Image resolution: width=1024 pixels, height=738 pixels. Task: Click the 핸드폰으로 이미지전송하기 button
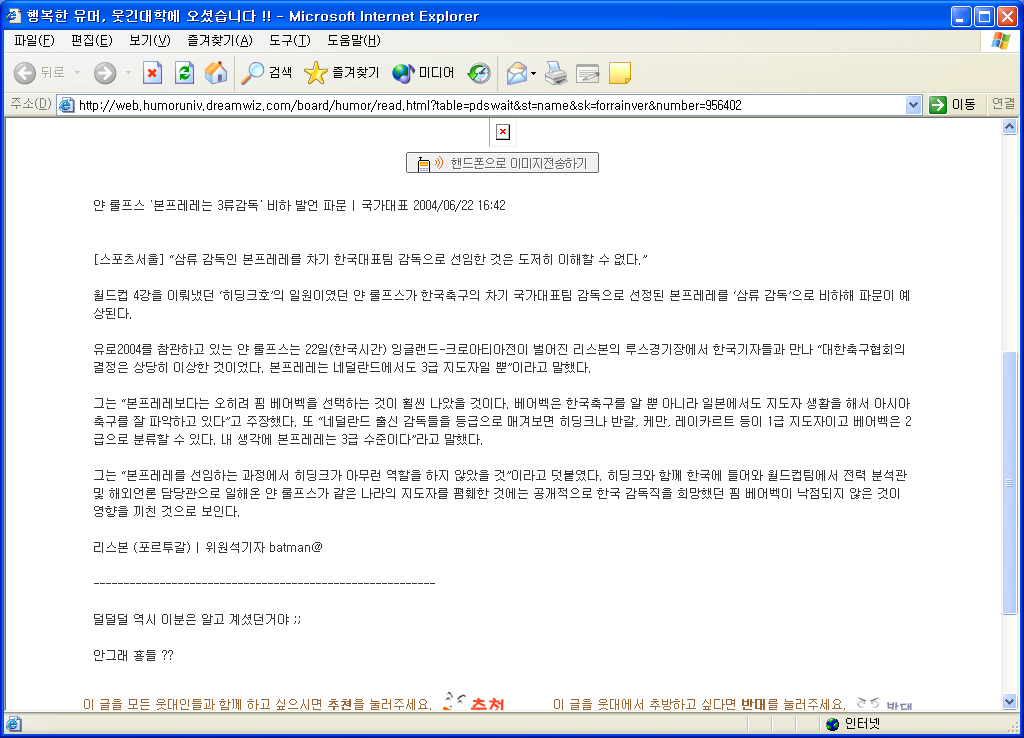pos(502,163)
